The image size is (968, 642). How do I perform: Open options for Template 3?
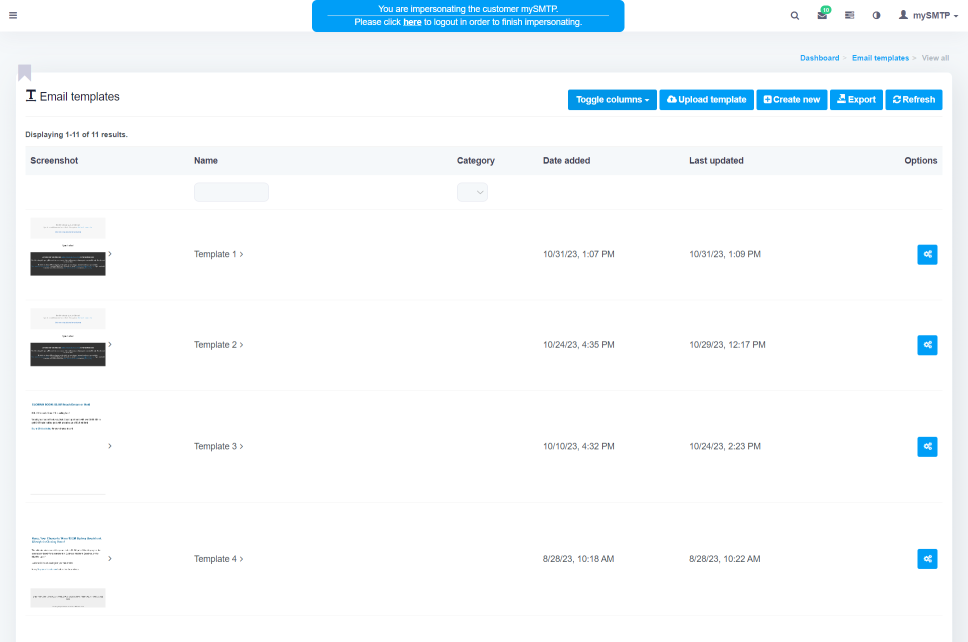[x=927, y=446]
